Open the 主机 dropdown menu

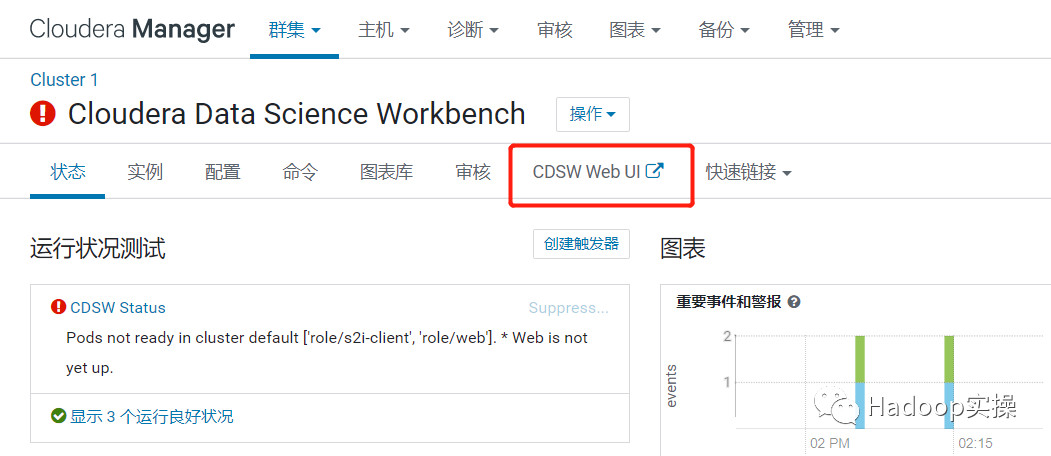tap(383, 30)
